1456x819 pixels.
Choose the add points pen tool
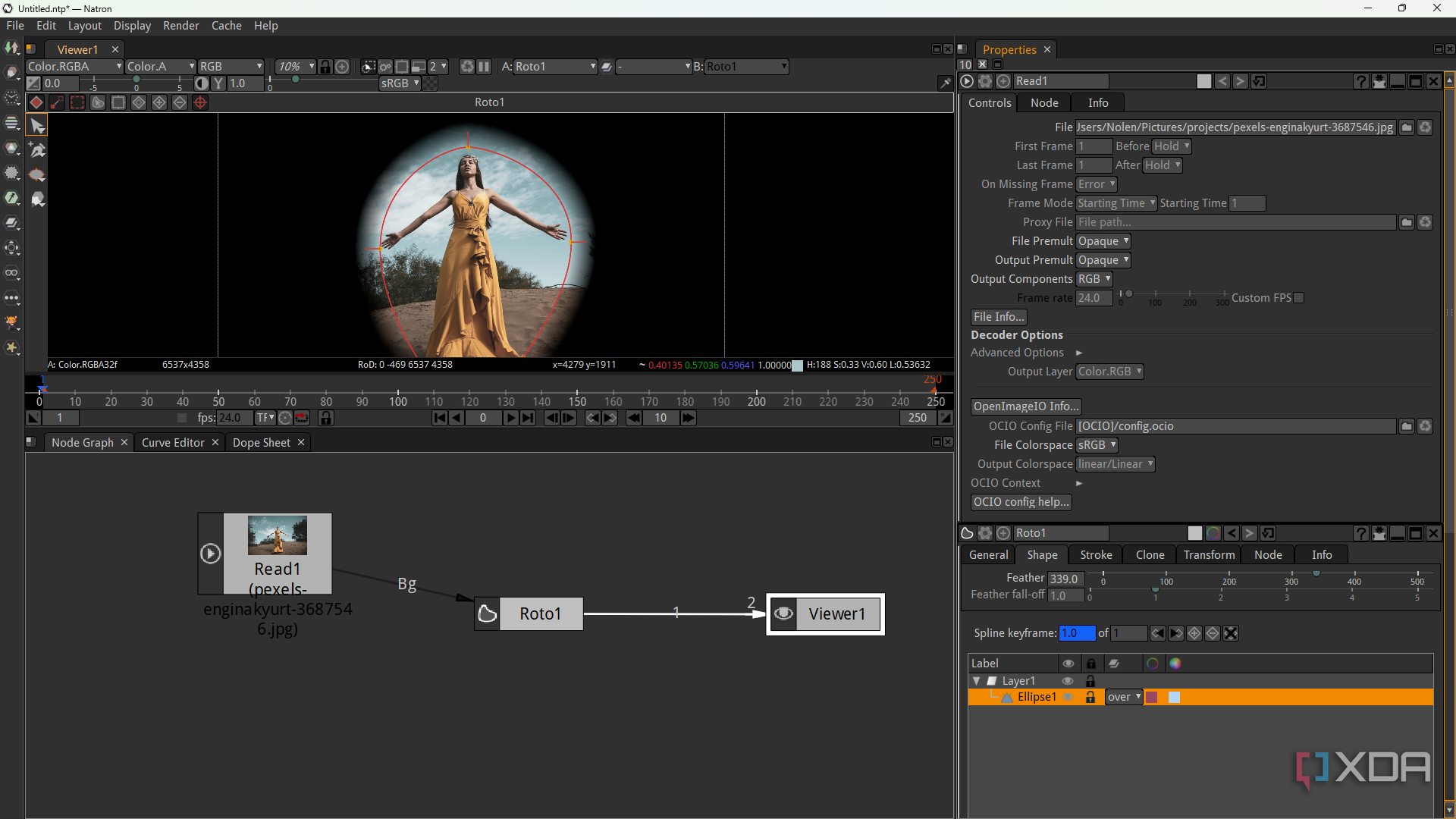click(x=37, y=150)
